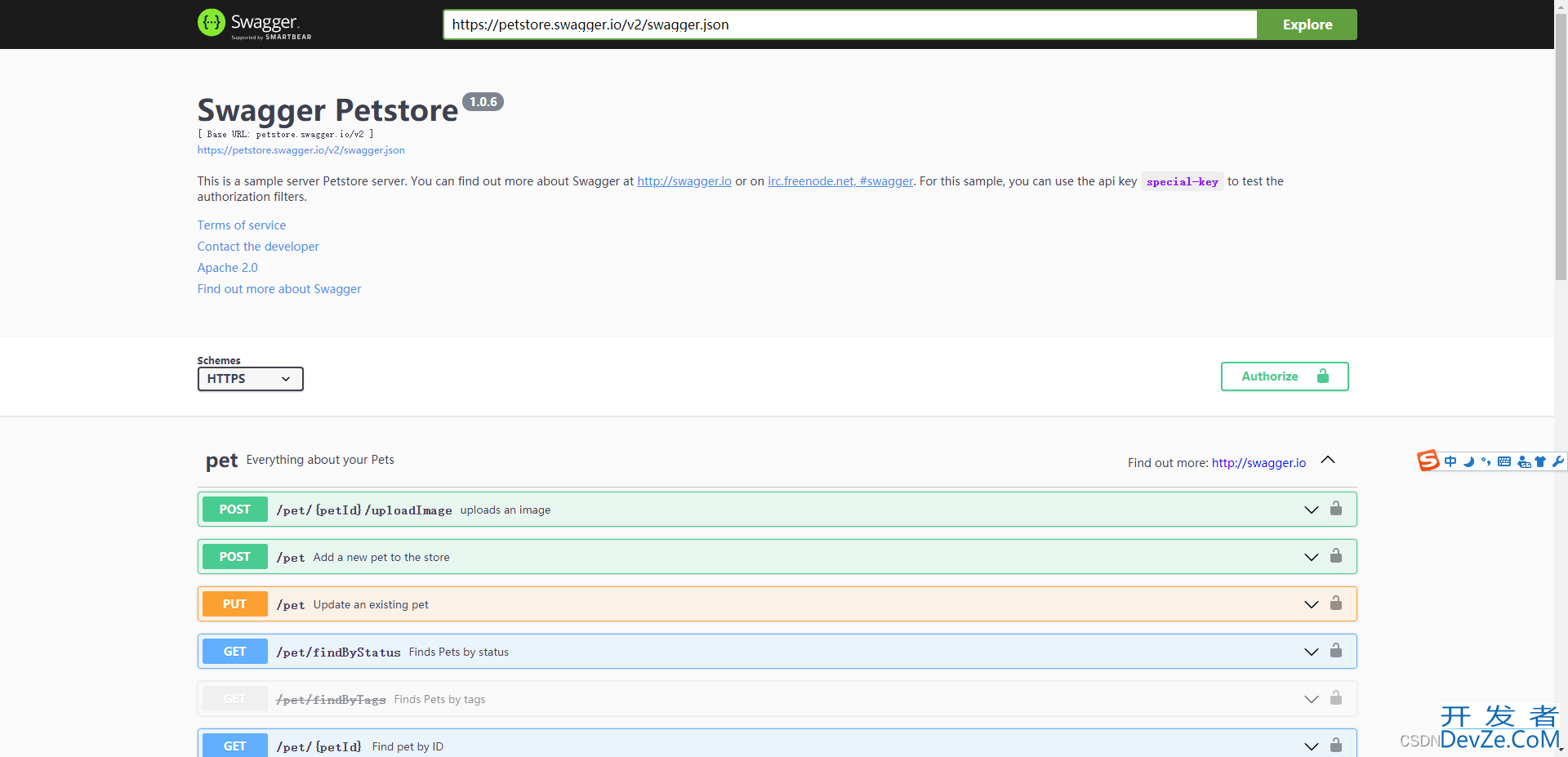Open the Sogou skin shirt icon
Viewport: 1568px width, 757px height.
tap(1540, 461)
